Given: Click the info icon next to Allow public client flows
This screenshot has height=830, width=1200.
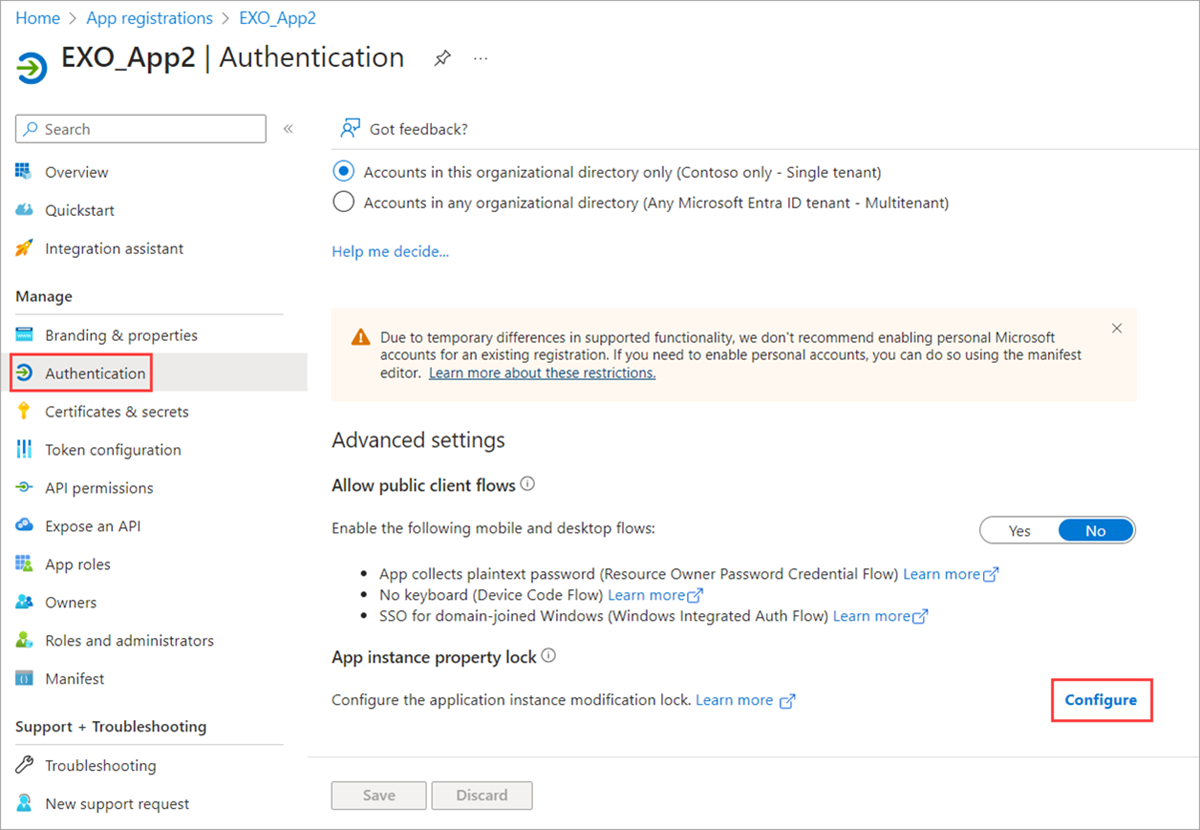Looking at the screenshot, I should (528, 485).
